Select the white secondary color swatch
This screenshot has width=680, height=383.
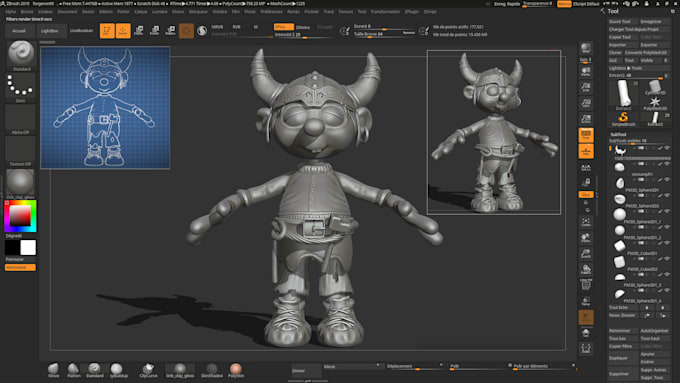coord(28,248)
